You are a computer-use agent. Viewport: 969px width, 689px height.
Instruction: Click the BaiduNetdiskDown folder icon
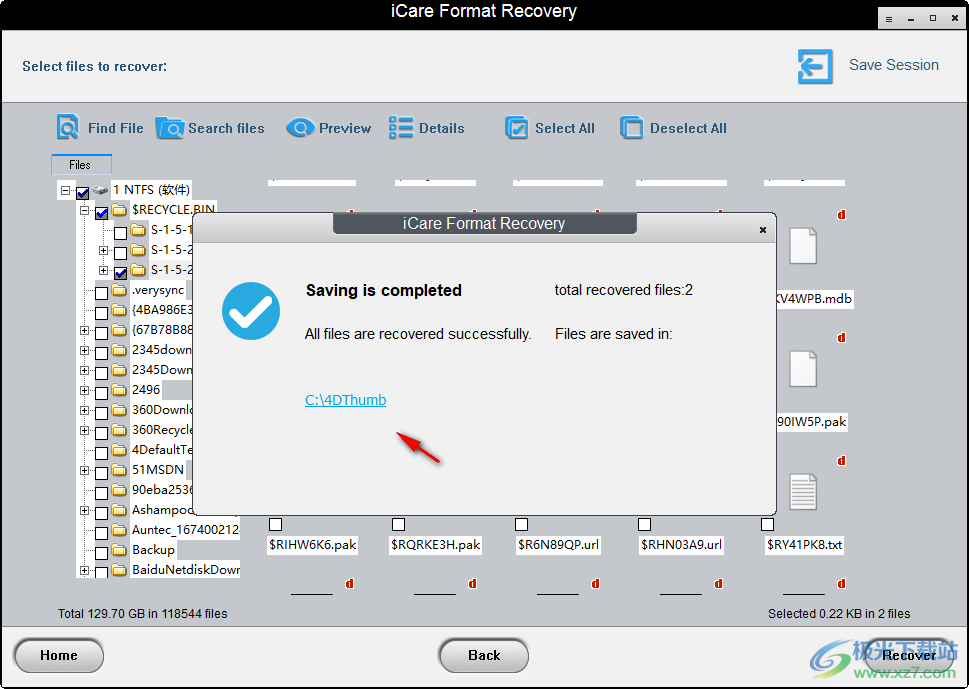119,570
